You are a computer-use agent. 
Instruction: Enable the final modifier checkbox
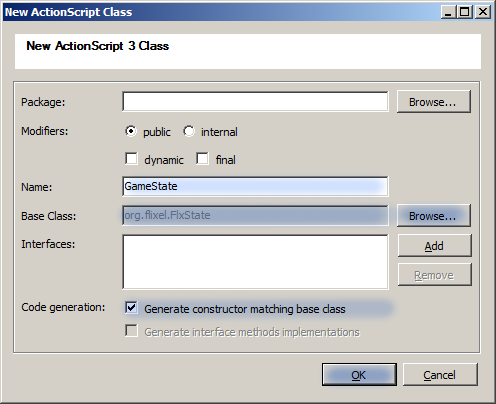point(202,159)
